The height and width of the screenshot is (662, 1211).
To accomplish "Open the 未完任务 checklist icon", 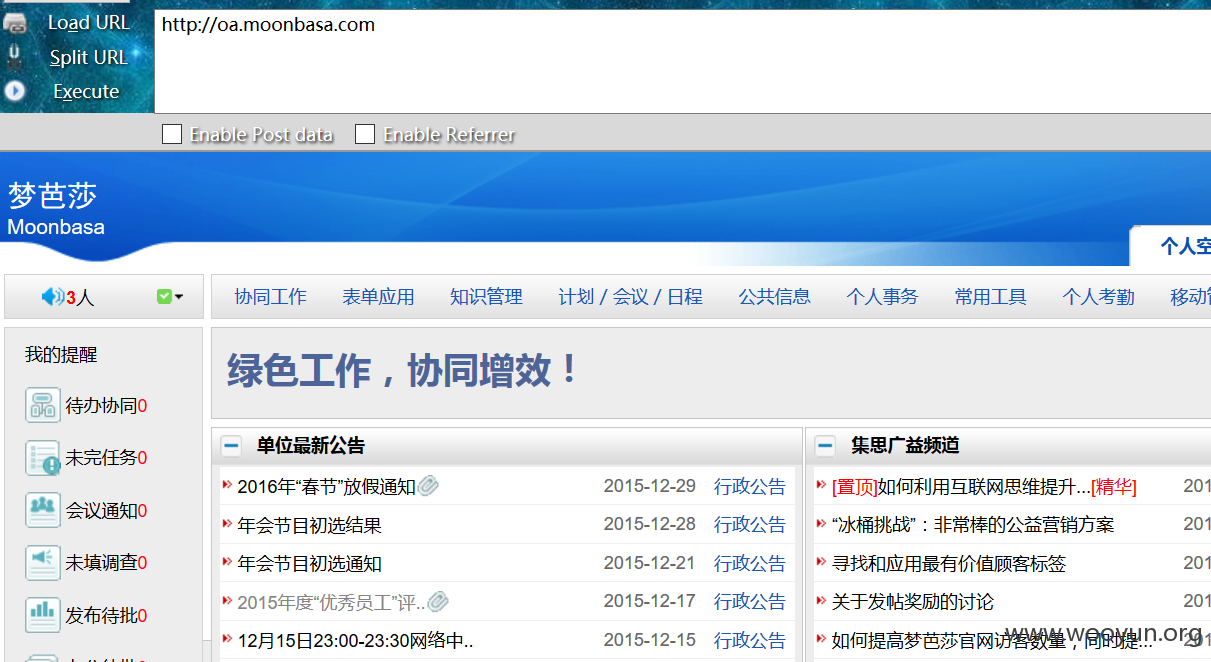I will point(43,458).
